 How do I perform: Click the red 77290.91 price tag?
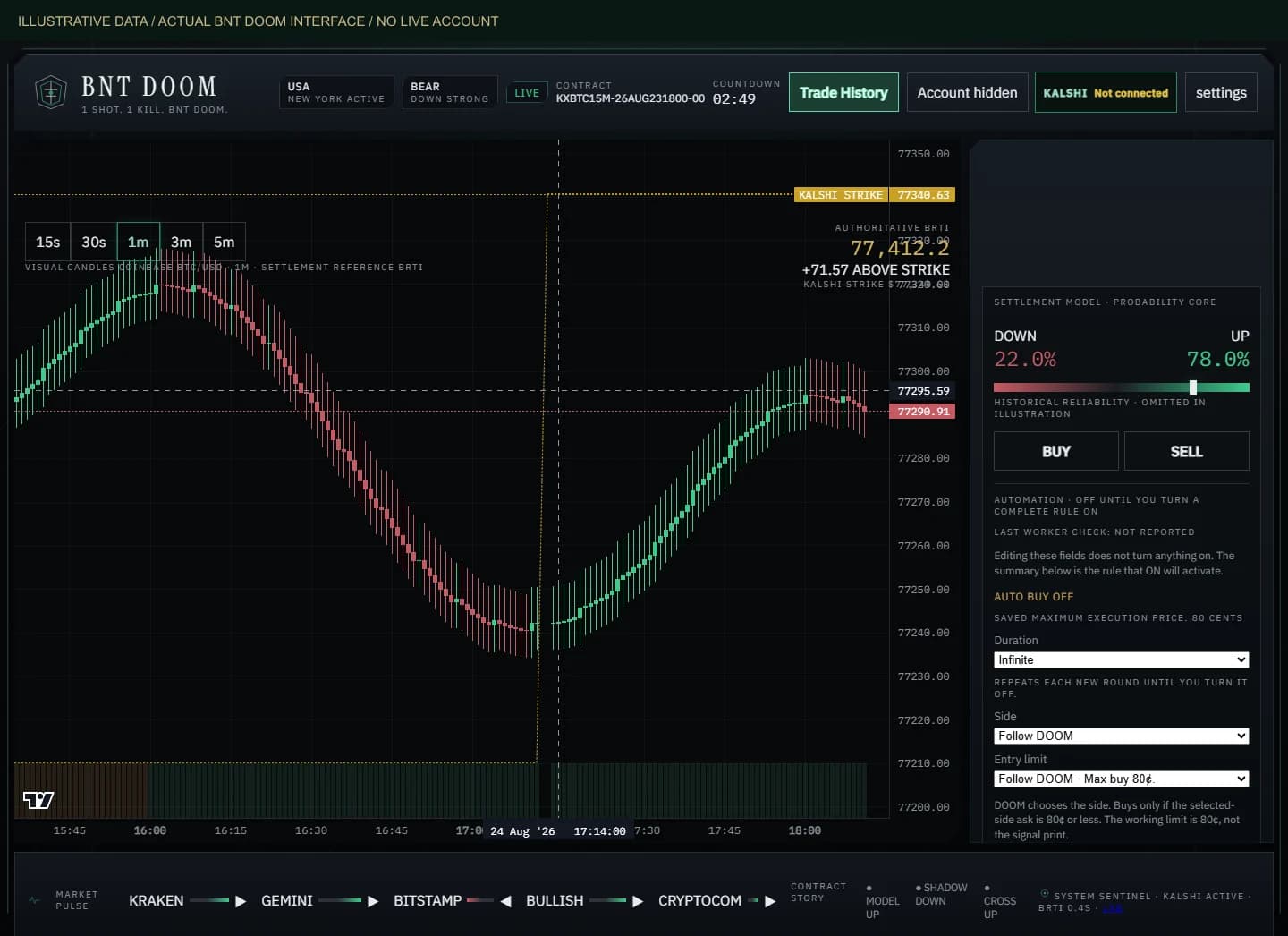point(923,412)
